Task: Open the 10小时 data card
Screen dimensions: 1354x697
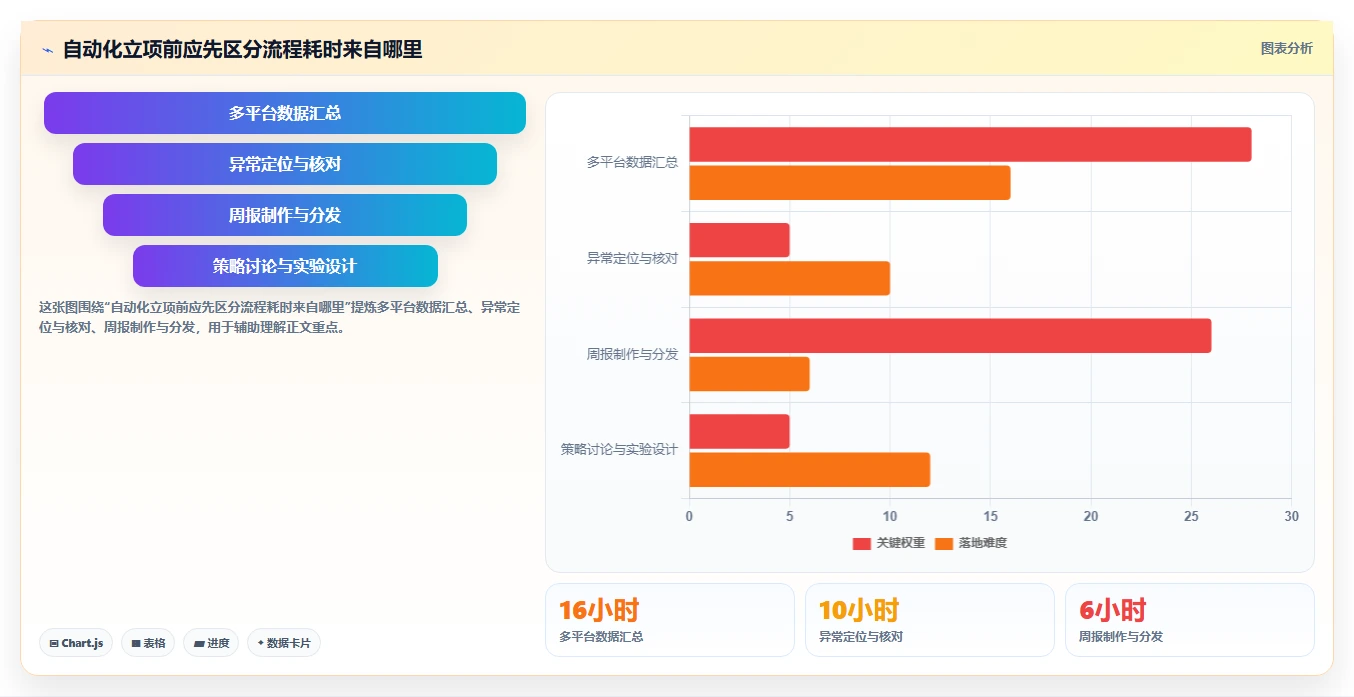Action: point(930,620)
